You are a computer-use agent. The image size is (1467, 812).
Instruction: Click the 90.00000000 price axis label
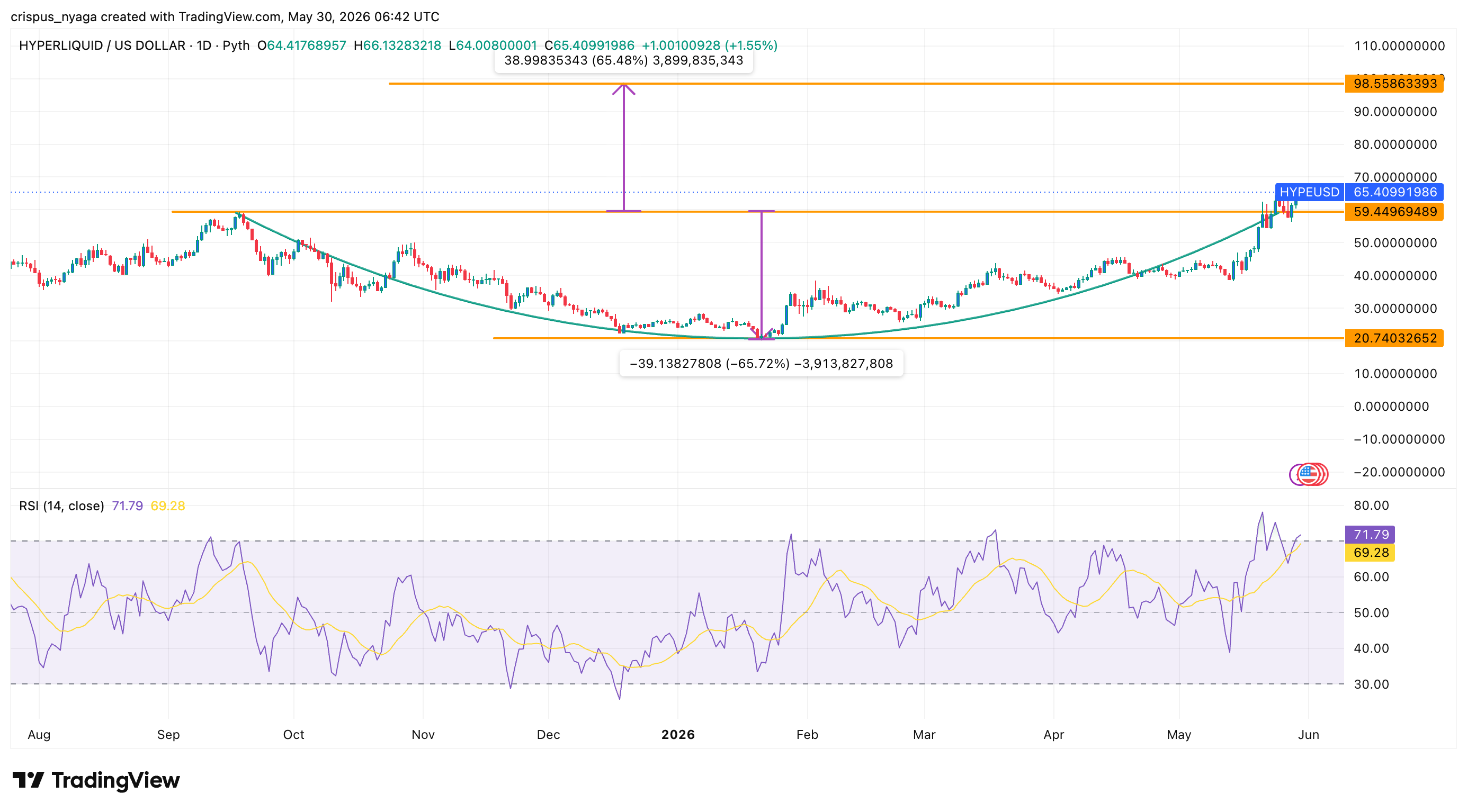(x=1396, y=112)
